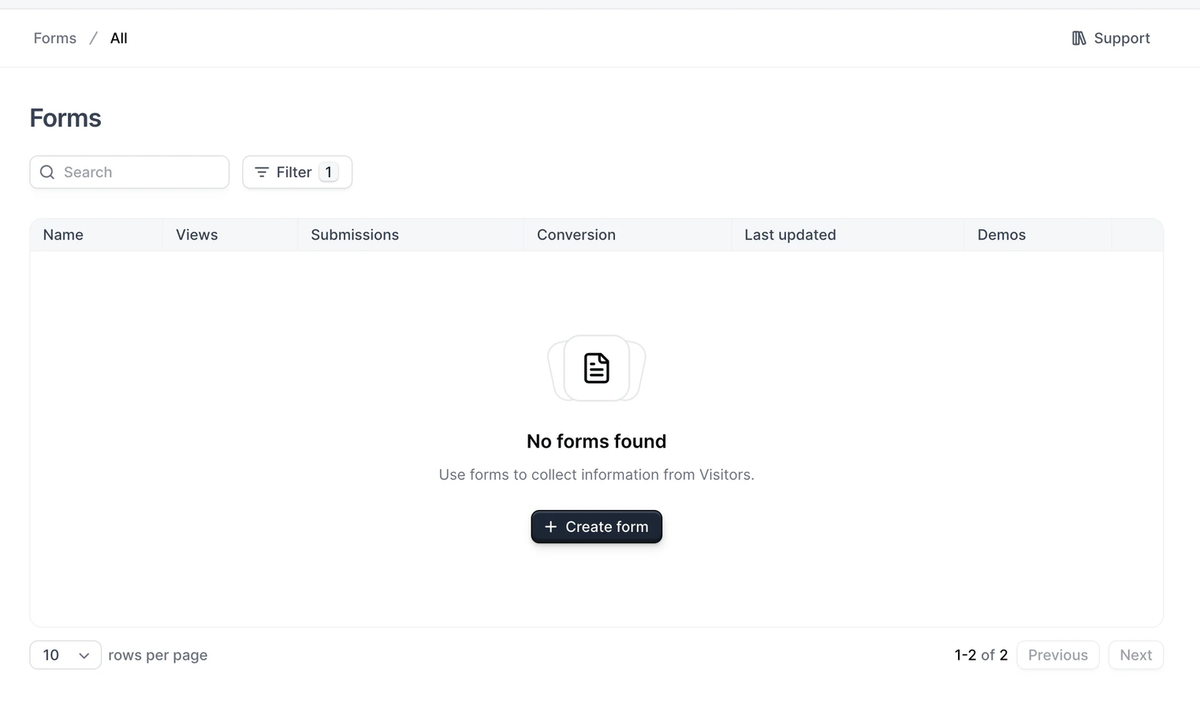Click the Forms page heading
The image size is (1200, 703).
click(x=66, y=118)
